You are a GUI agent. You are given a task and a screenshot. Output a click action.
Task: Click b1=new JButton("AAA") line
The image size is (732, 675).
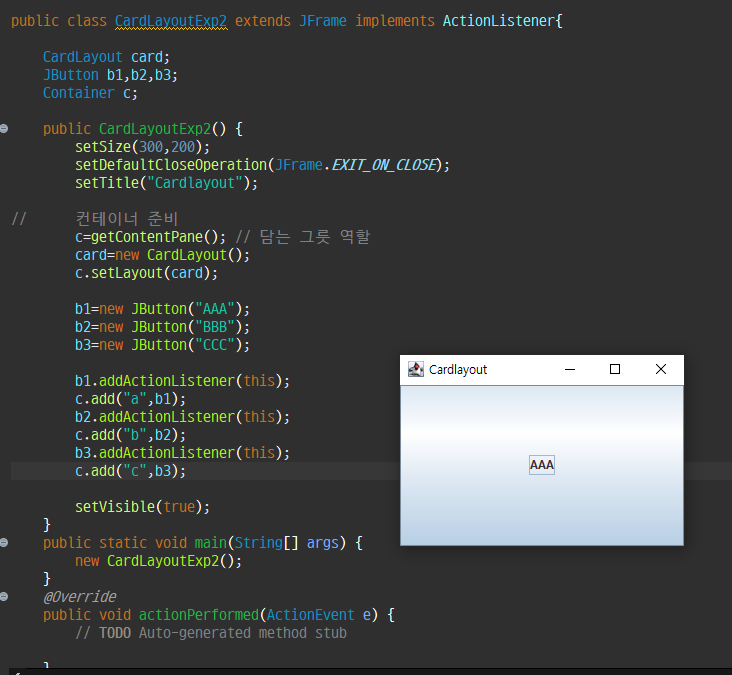pos(162,309)
